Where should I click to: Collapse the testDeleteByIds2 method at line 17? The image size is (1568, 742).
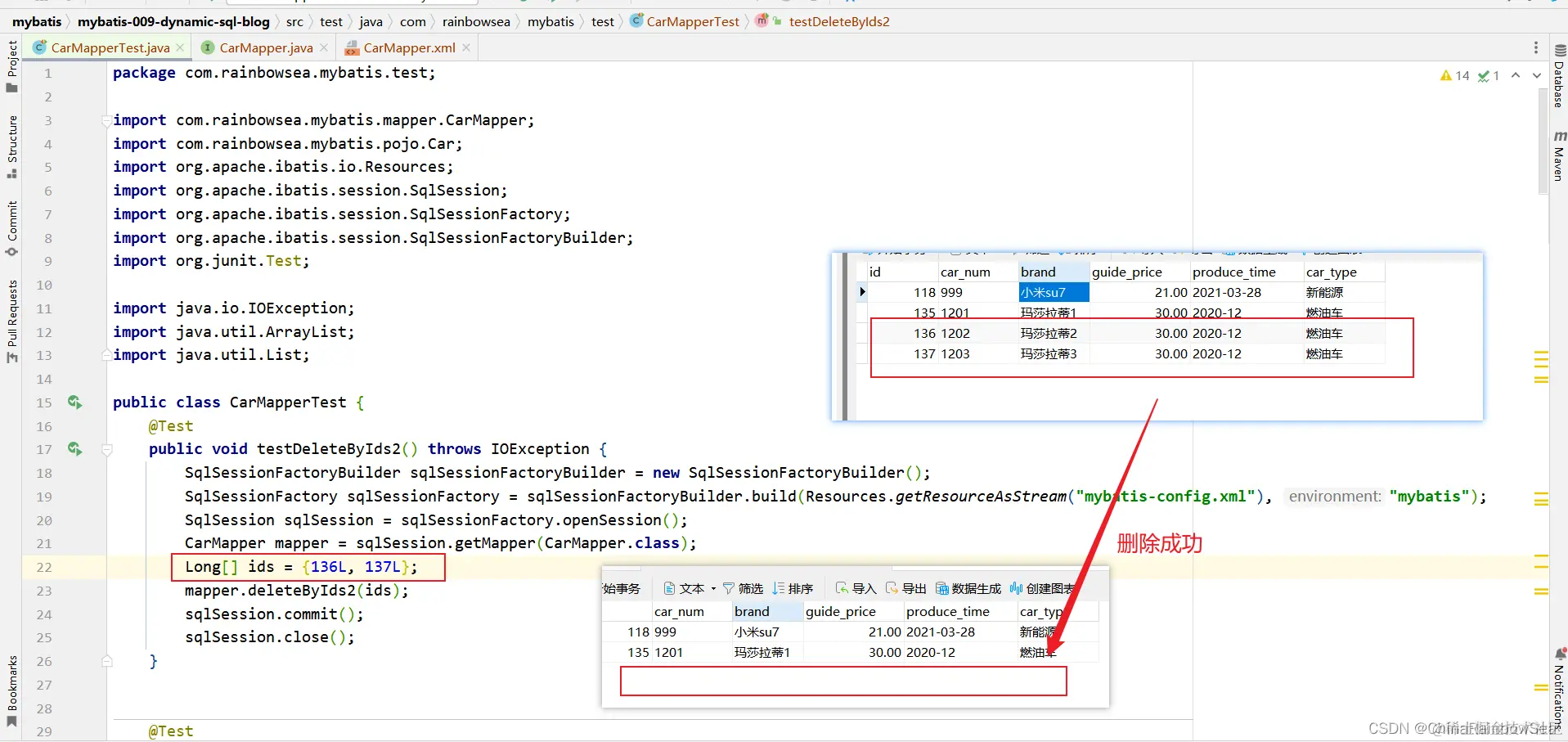click(x=106, y=449)
